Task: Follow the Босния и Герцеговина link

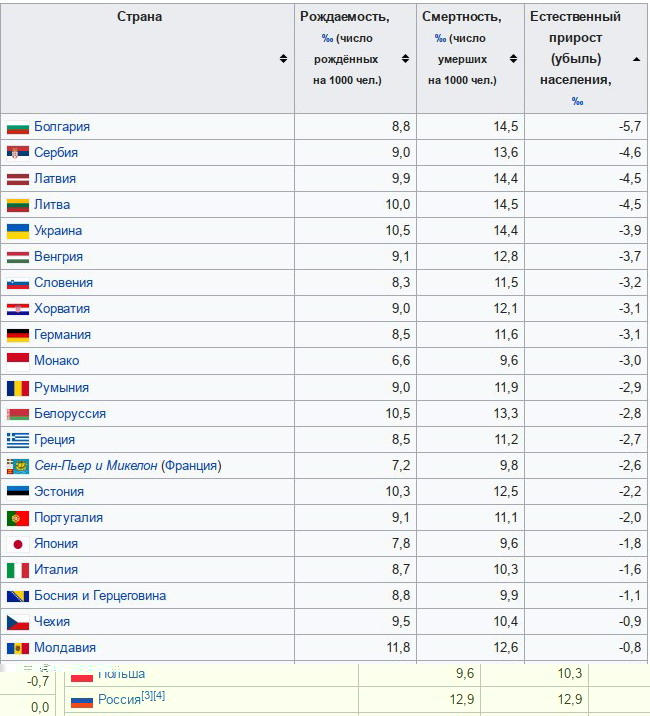Action: click(x=100, y=596)
